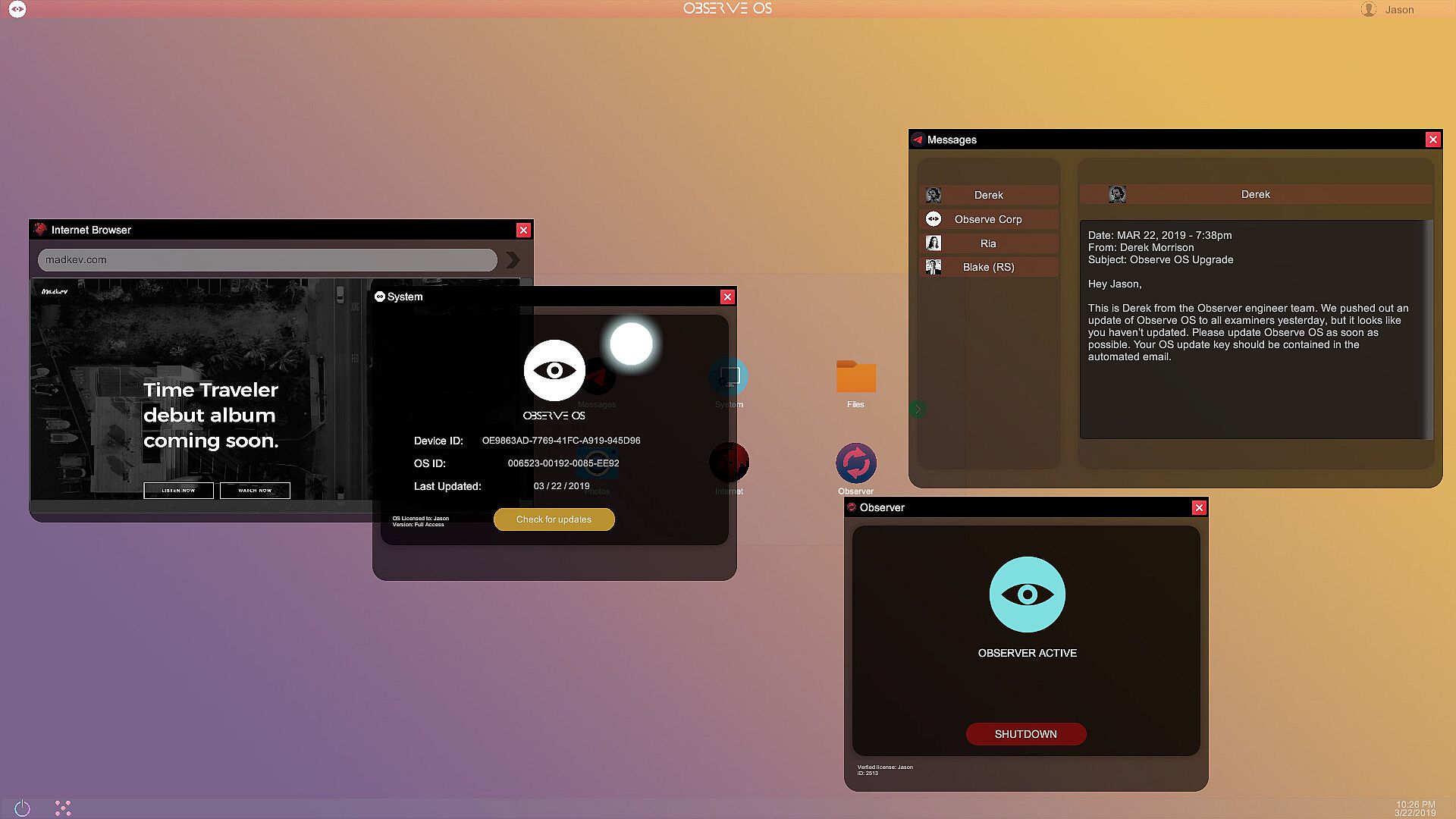This screenshot has height=819, width=1456.
Task: Click the message pane scrollbar
Action: (1429, 329)
